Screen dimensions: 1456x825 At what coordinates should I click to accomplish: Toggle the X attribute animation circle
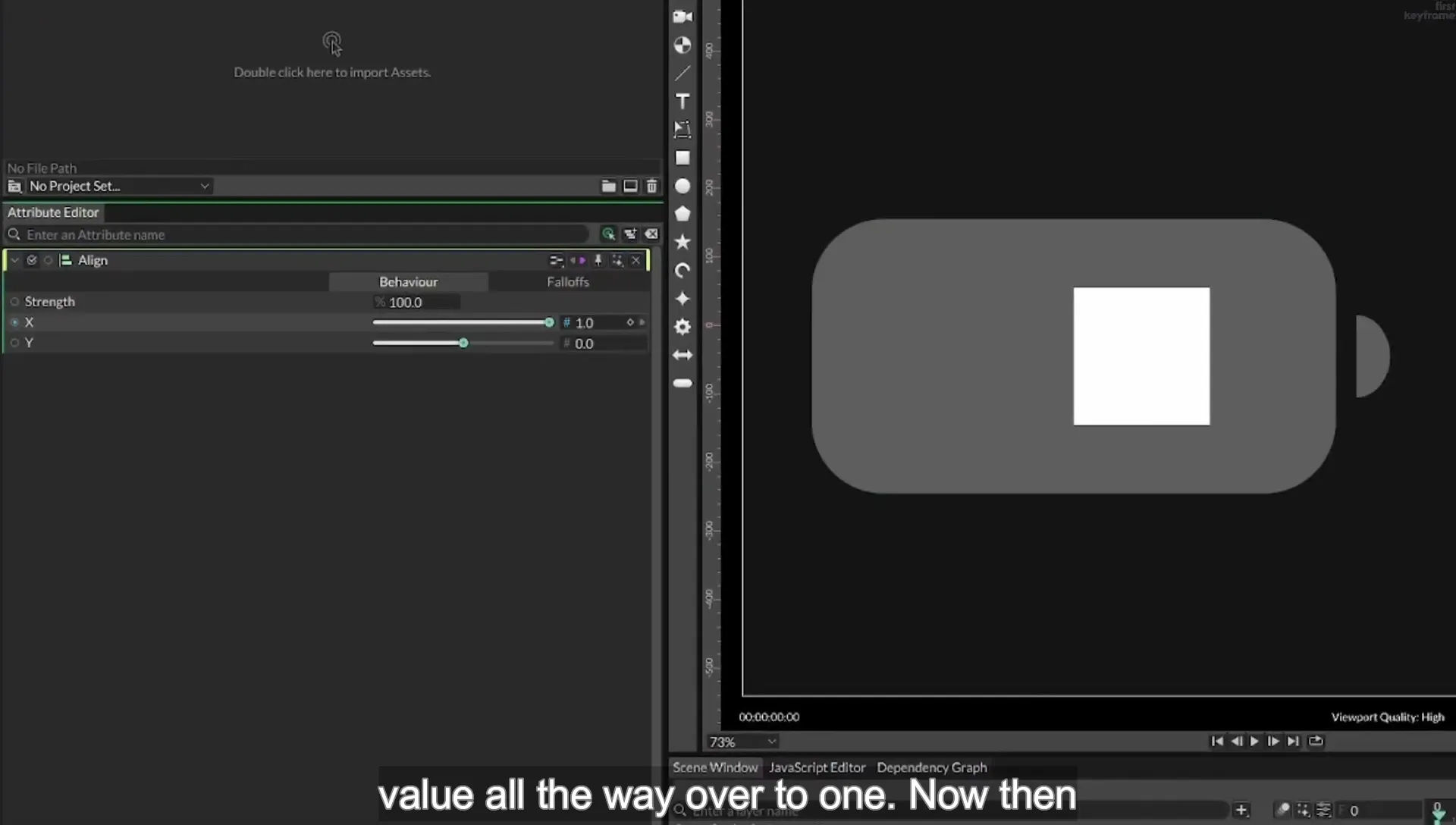tap(14, 322)
